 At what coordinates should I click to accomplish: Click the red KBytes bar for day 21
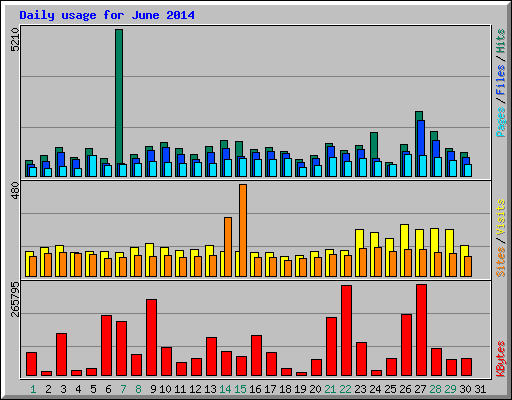[x=331, y=347]
